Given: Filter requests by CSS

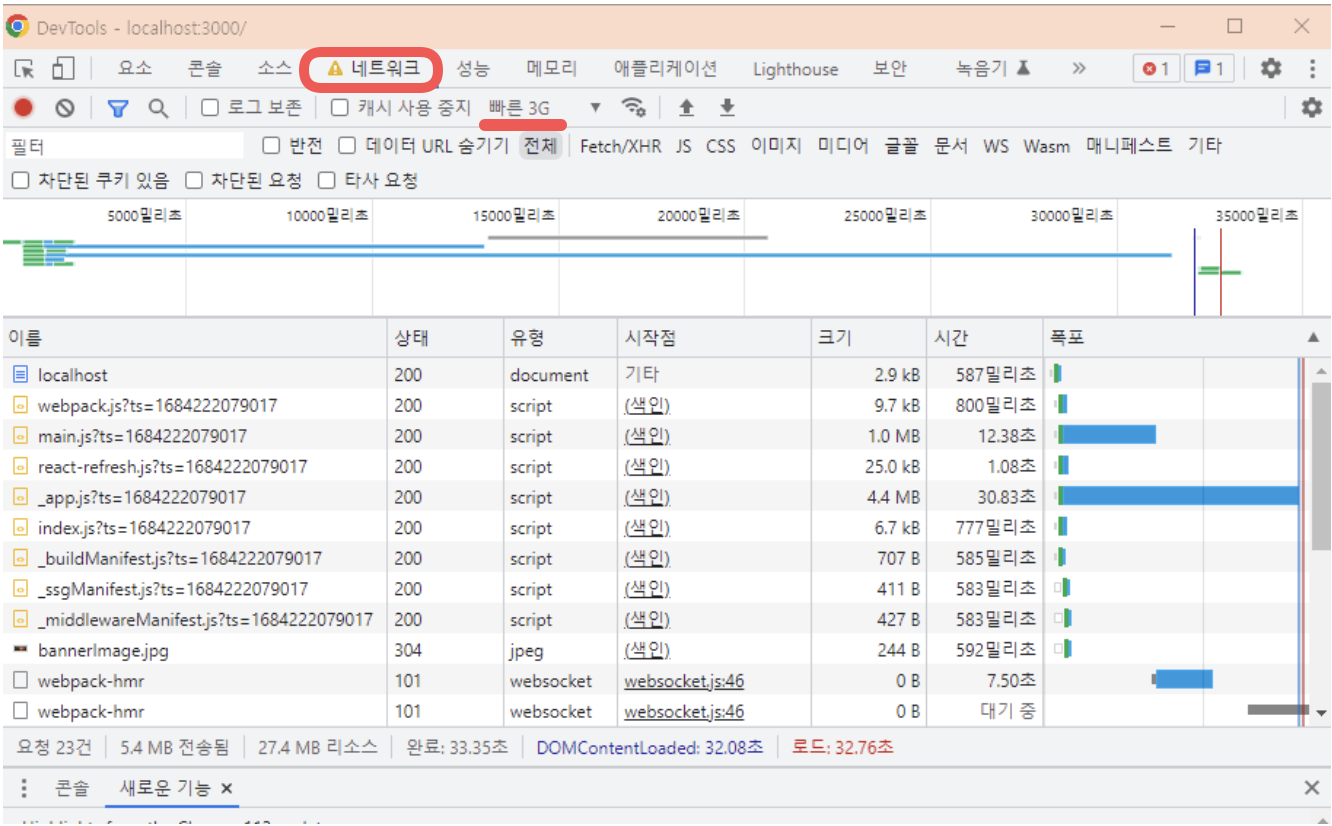Looking at the screenshot, I should (720, 146).
